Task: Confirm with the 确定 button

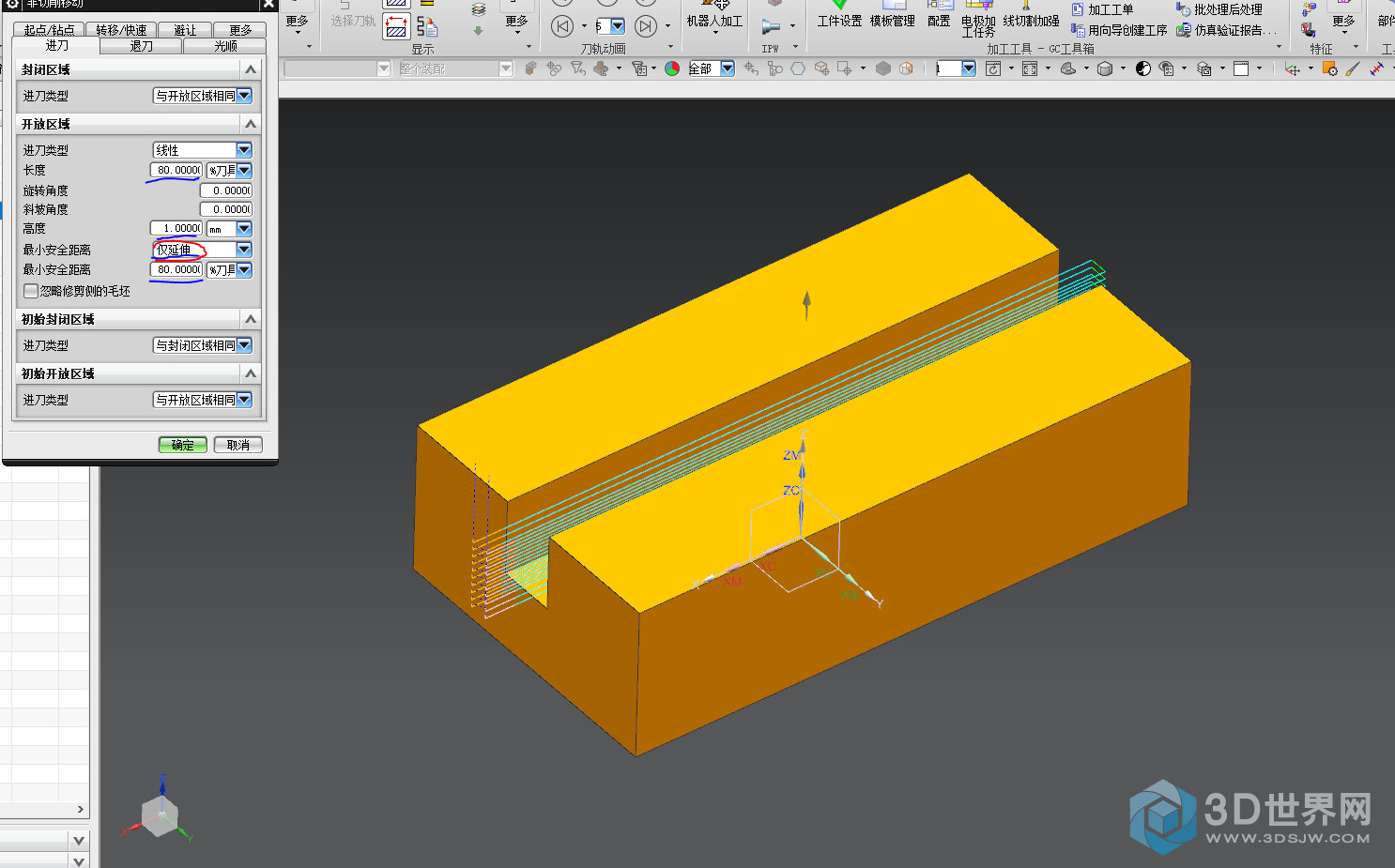Action: (x=182, y=445)
